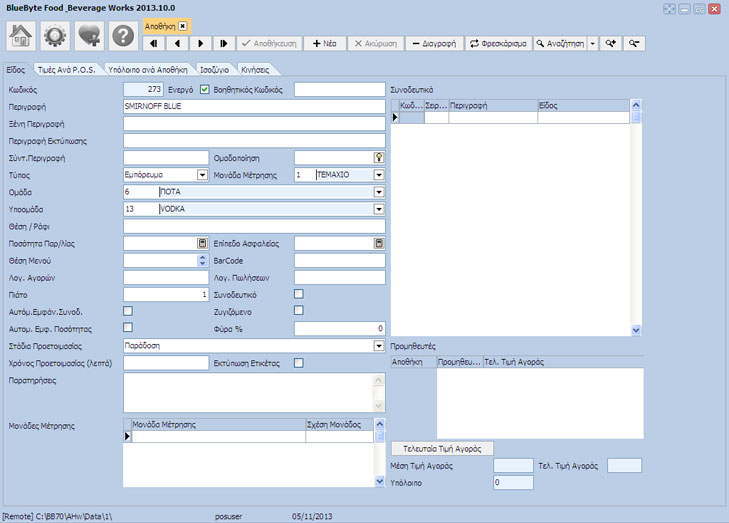Click the Νέα button
Image resolution: width=729 pixels, height=523 pixels.
pos(324,44)
